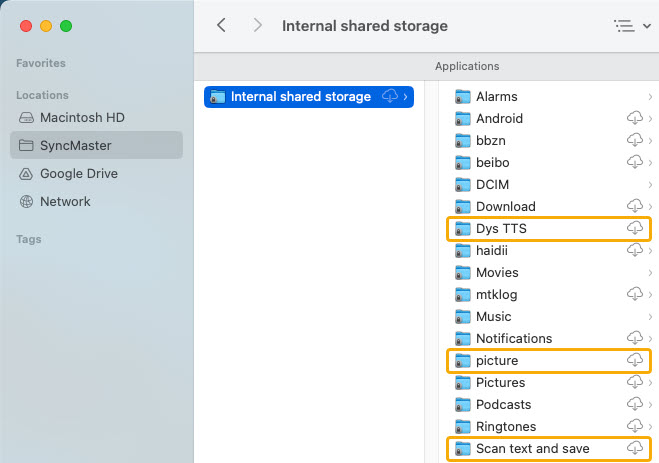The image size is (659, 463).
Task: Select the lowercase picture folder
Action: tap(549, 360)
